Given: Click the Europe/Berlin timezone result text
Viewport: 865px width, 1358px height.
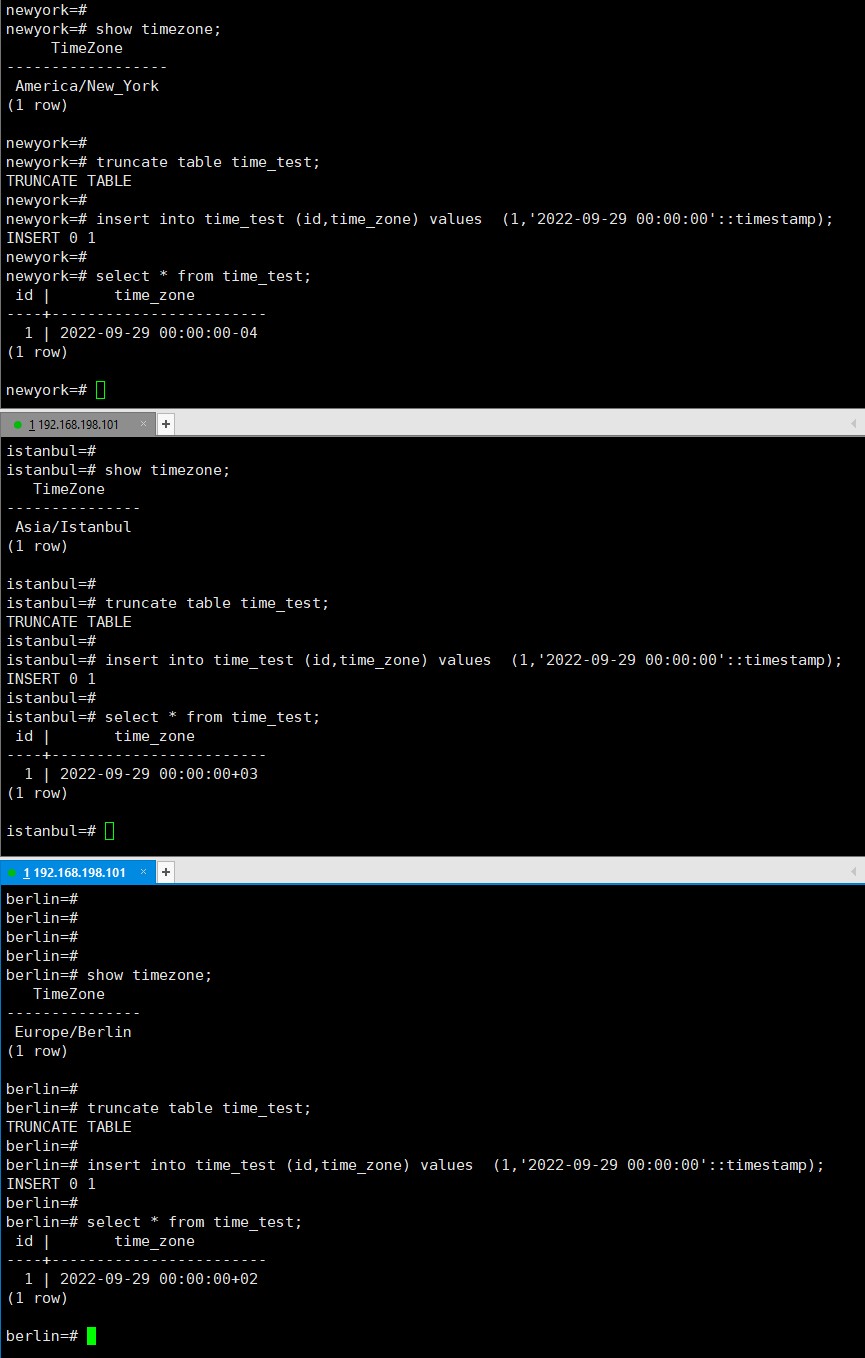Looking at the screenshot, I should (71, 1031).
